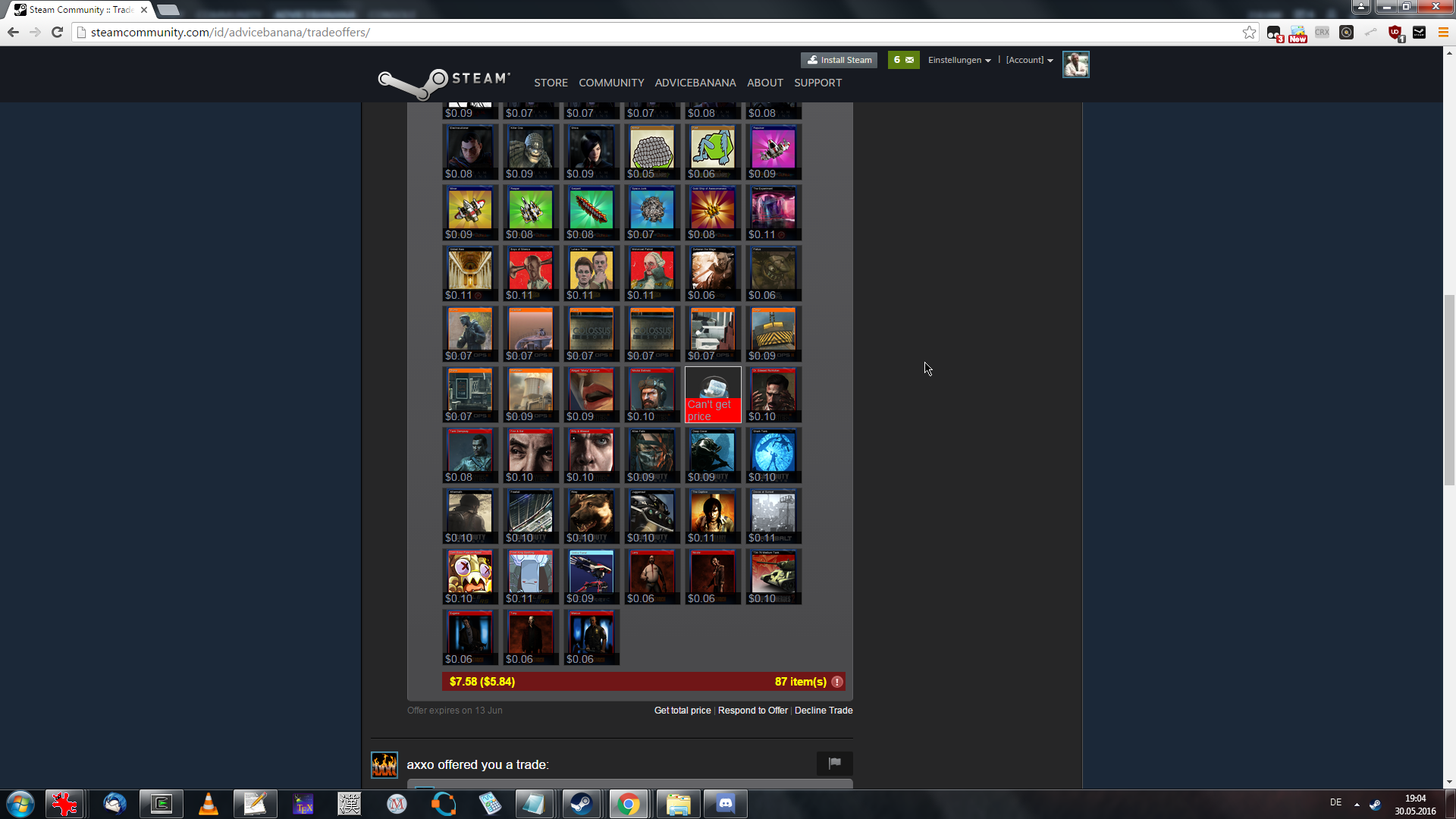Open the STORE menu
The image size is (1456, 819).
(551, 83)
